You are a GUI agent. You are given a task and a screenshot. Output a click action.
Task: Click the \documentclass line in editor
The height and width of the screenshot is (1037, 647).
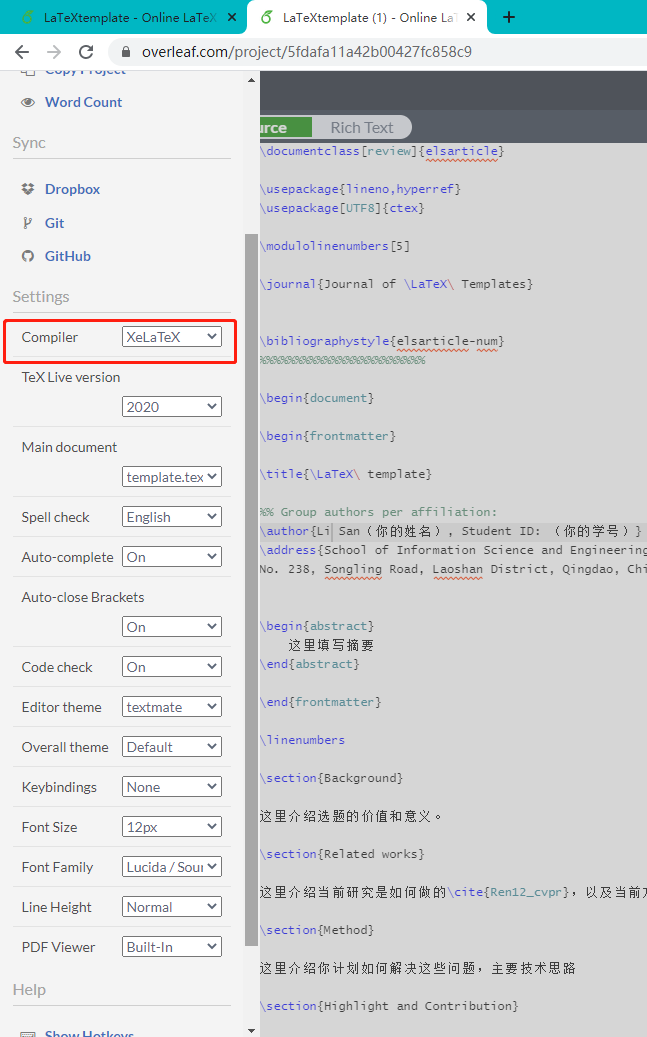coord(382,151)
